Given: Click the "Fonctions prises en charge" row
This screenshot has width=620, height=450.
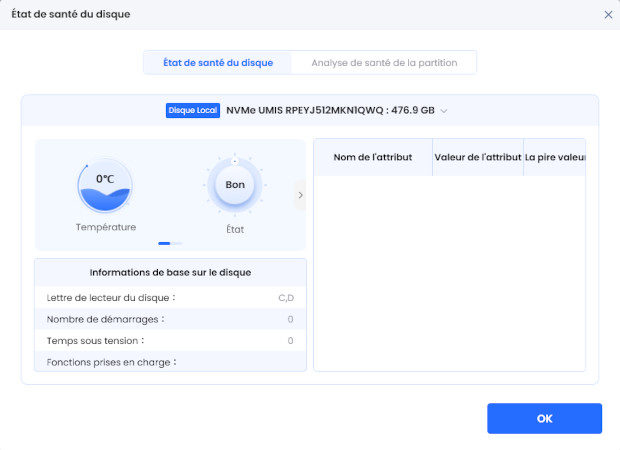Looking at the screenshot, I should click(170, 362).
